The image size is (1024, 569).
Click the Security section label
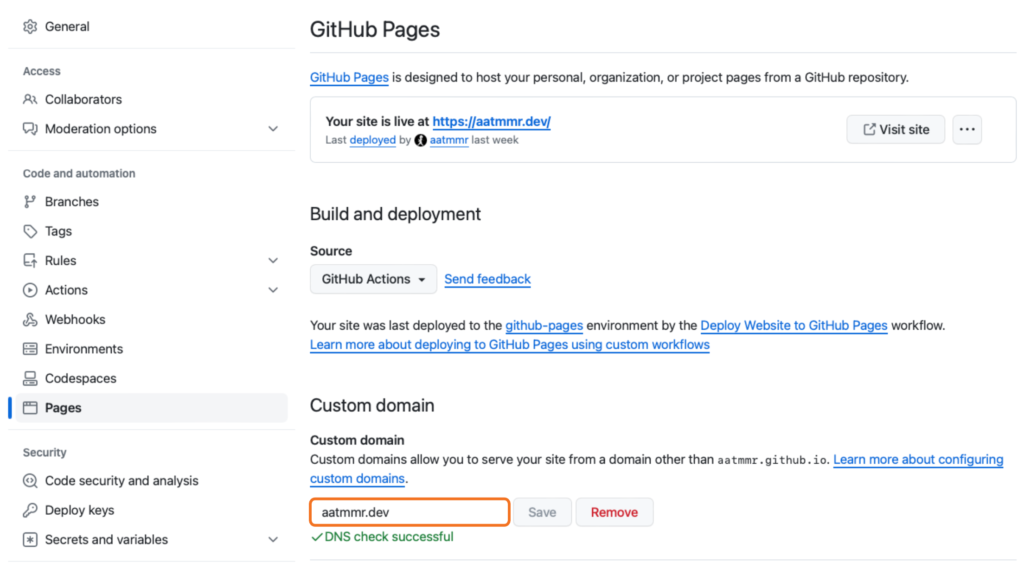pos(44,452)
